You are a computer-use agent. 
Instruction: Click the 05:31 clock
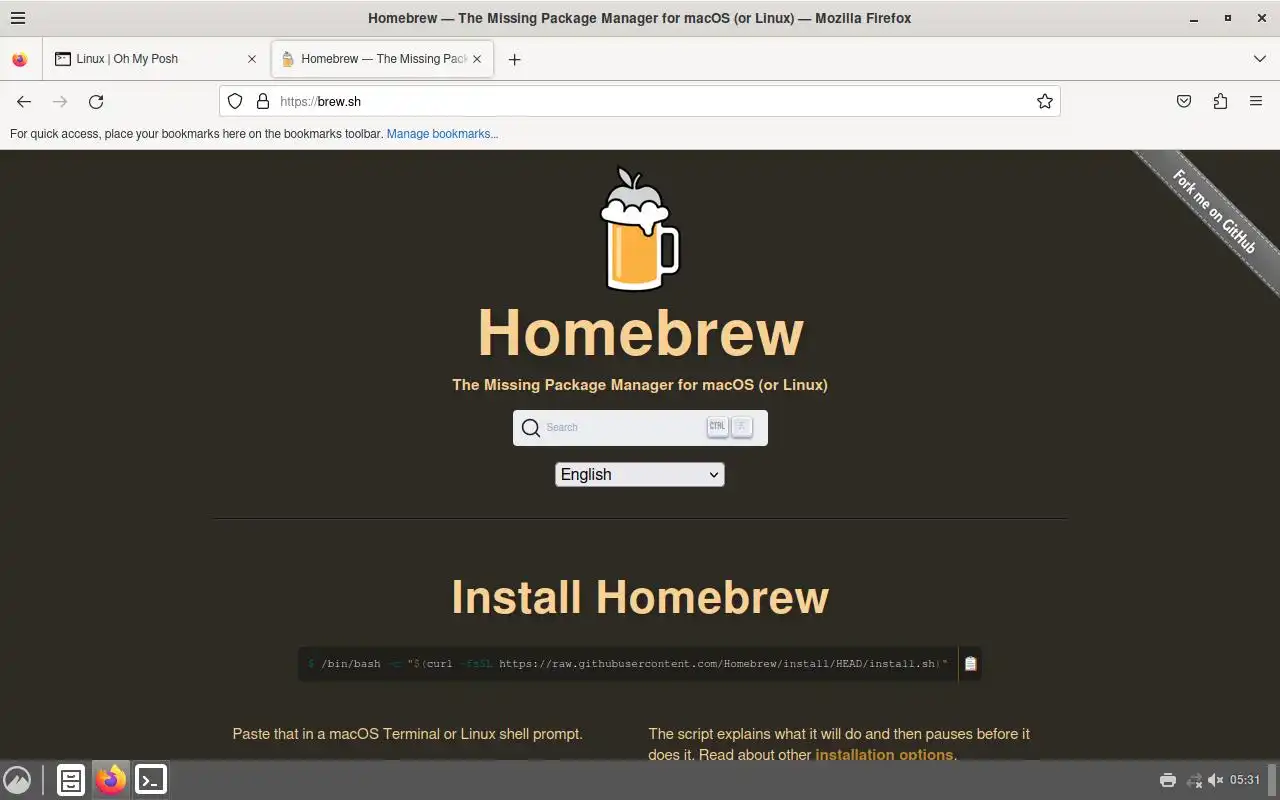[x=1245, y=780]
